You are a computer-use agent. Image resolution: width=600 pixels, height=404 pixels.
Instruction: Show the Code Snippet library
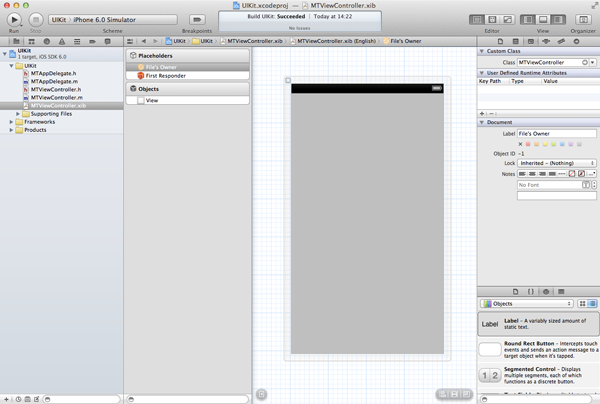[x=531, y=292]
